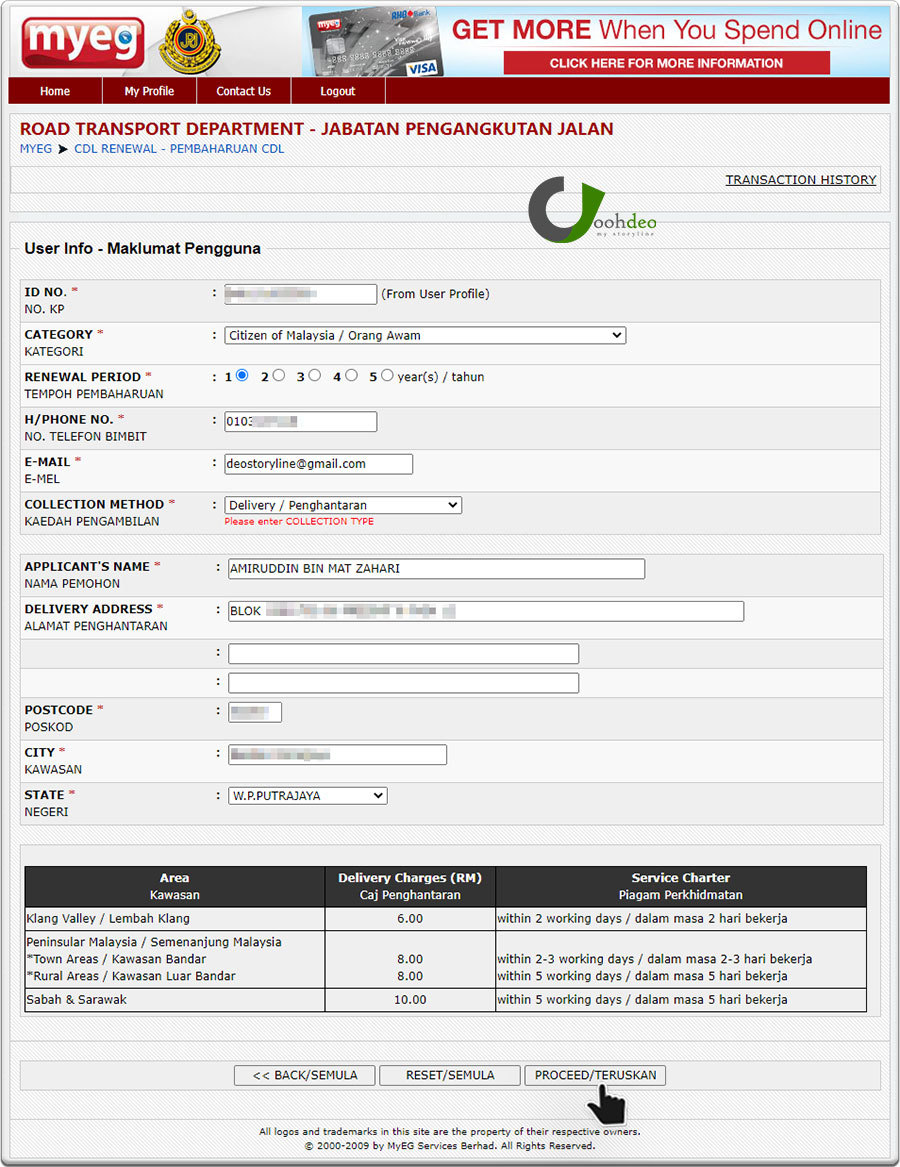This screenshot has width=900, height=1167.
Task: Click 'within 2-3 working days' cell
Action: (x=655, y=959)
